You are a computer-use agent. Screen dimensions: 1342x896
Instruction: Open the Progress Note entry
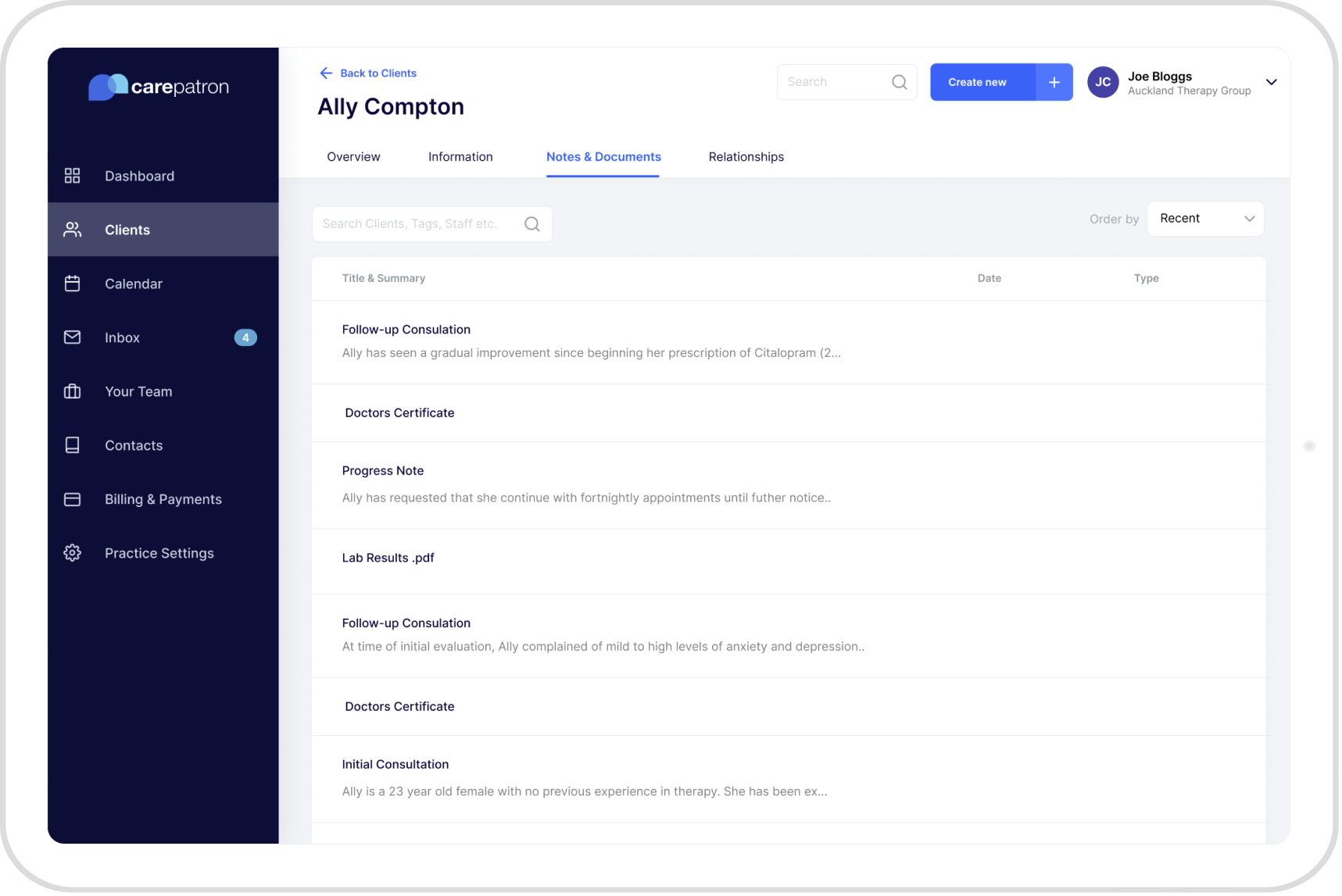pos(789,486)
